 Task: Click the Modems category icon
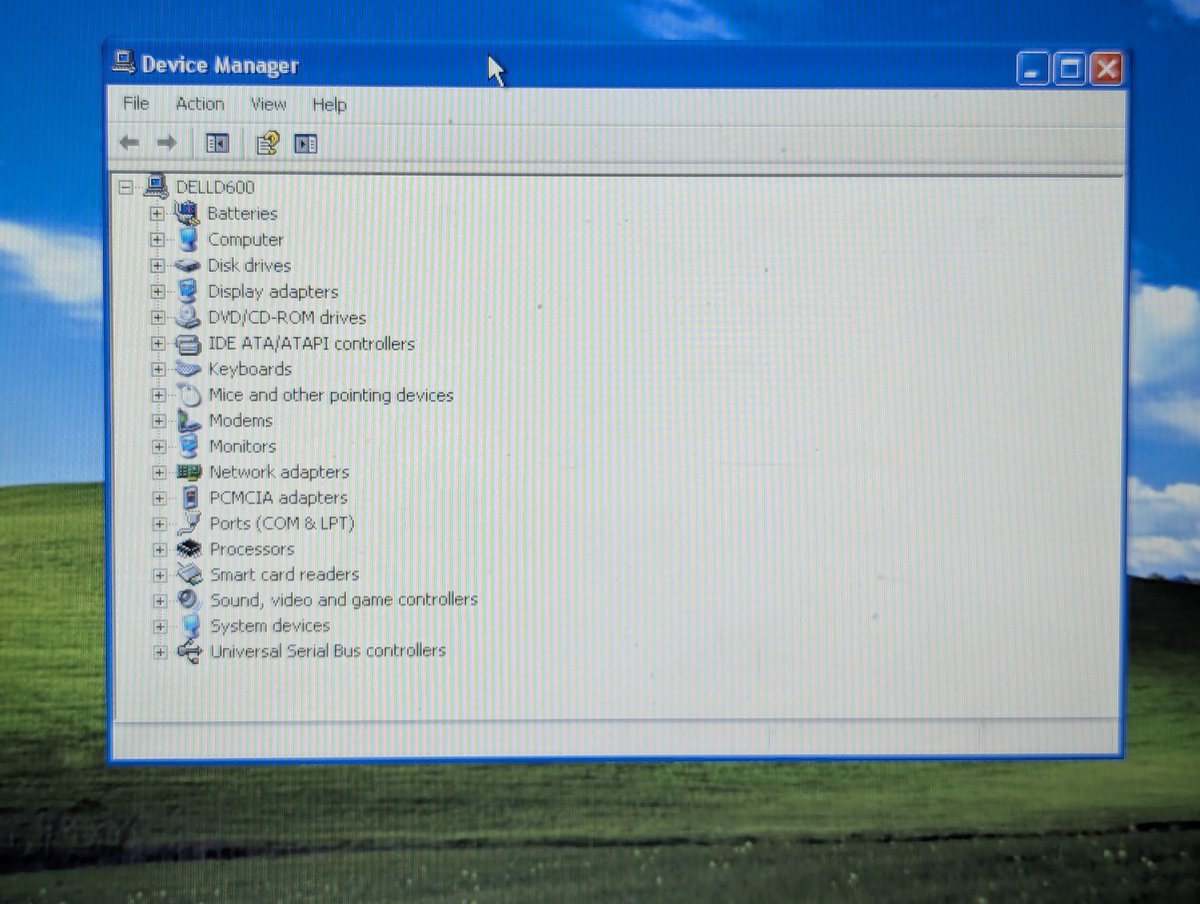coord(189,420)
